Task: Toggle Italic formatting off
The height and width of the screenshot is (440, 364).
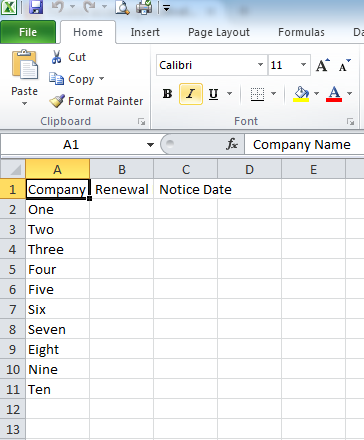Action: [191, 94]
